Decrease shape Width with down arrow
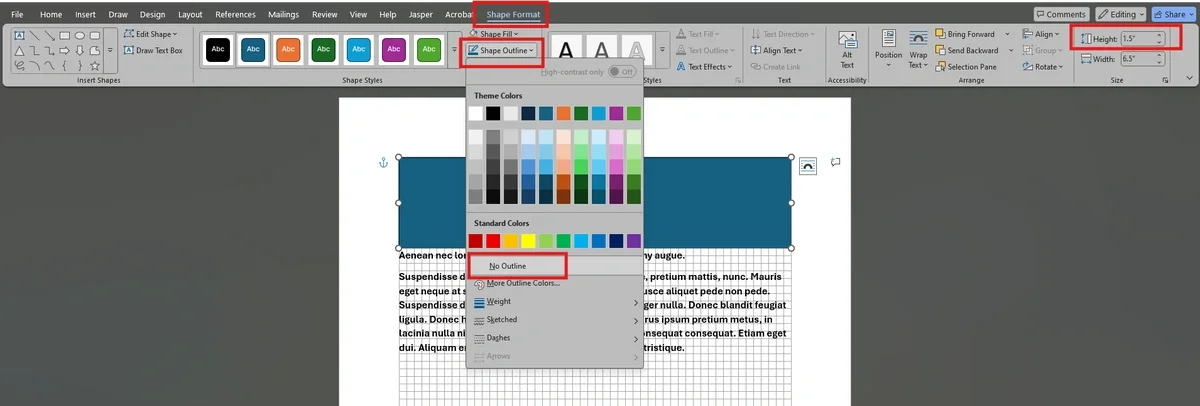1200x406 pixels. [1159, 62]
